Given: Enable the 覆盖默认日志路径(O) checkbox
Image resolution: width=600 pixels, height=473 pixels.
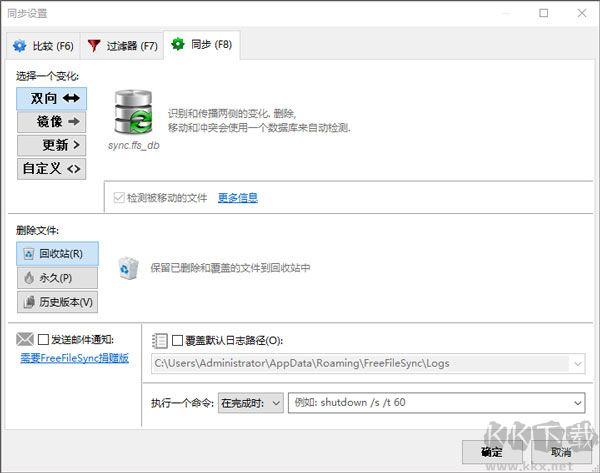Looking at the screenshot, I should 177,341.
